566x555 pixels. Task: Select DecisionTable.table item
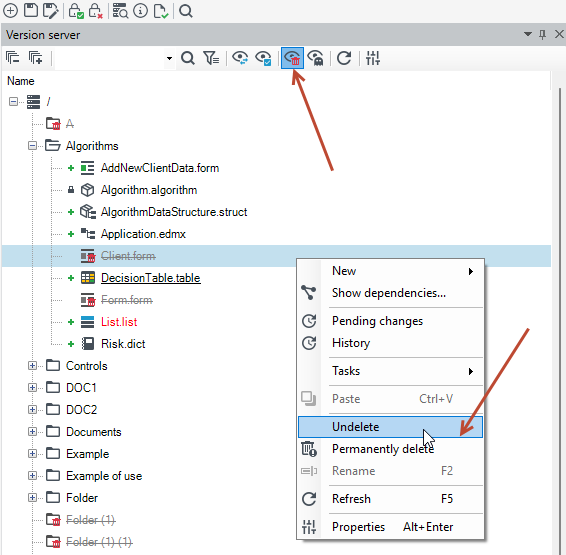point(151,278)
